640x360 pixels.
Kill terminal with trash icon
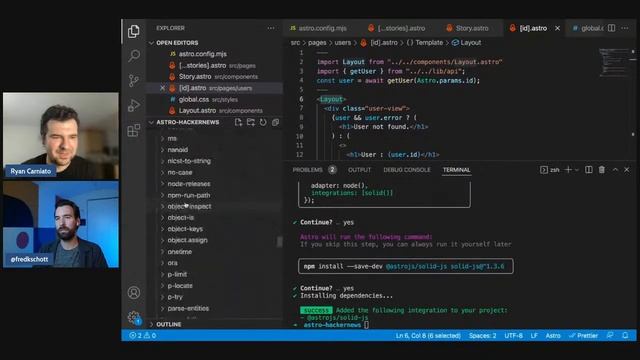click(x=602, y=170)
